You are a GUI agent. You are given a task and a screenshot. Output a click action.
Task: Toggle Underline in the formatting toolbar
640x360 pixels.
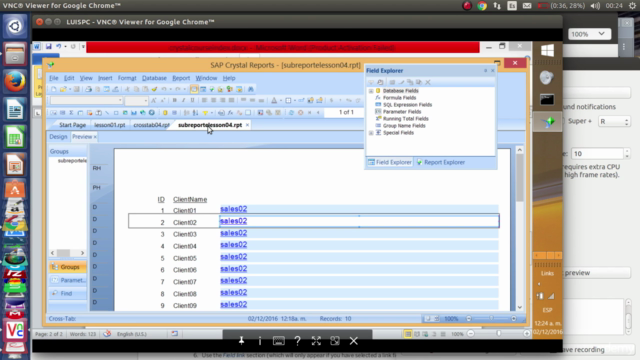pyautogui.click(x=192, y=100)
